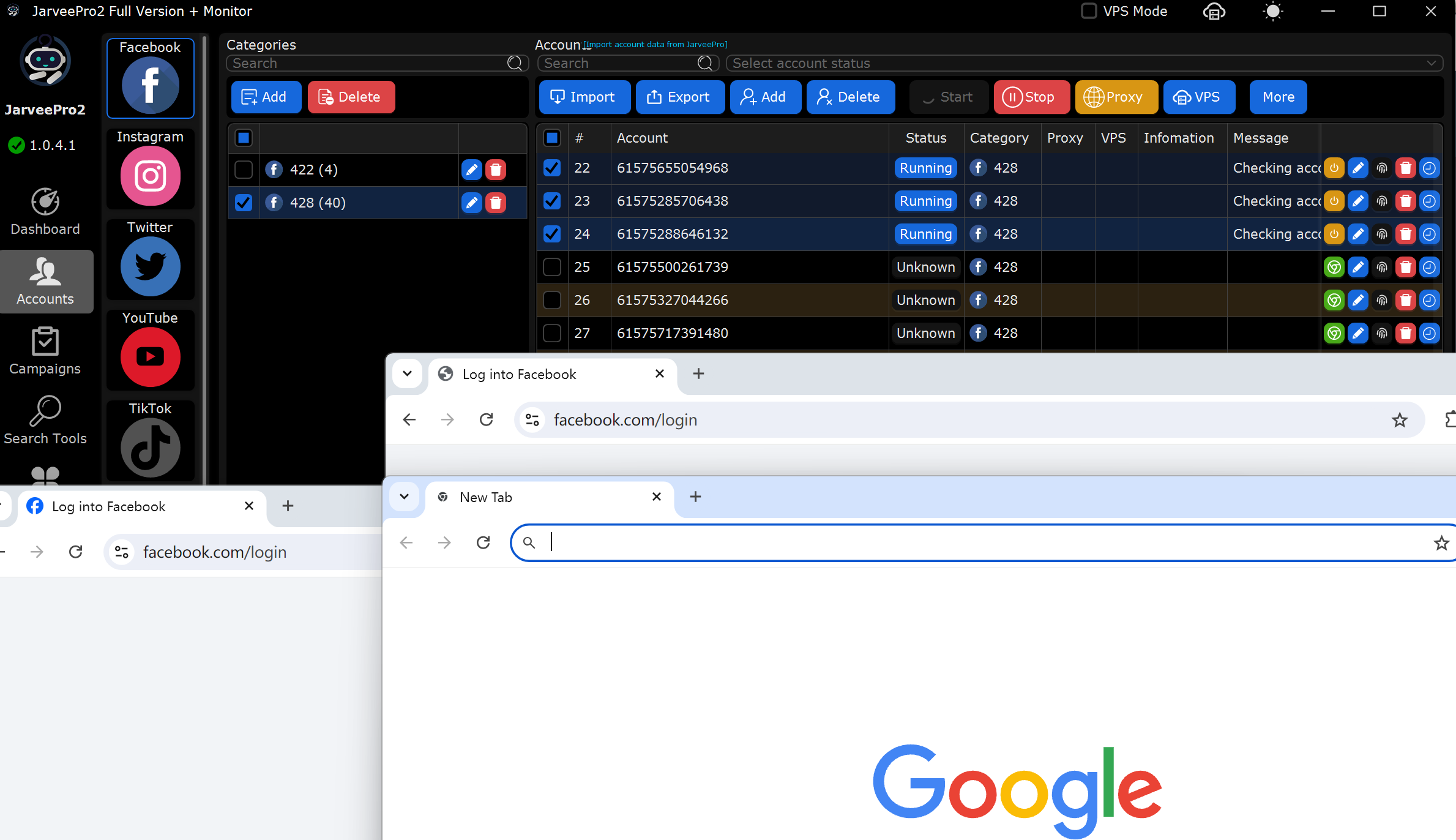
Task: Select the Instagram platform tile
Action: (151, 168)
